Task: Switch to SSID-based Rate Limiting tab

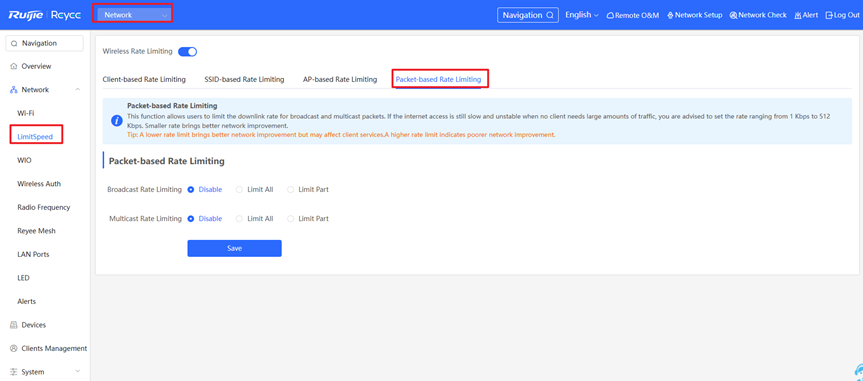Action: point(244,79)
